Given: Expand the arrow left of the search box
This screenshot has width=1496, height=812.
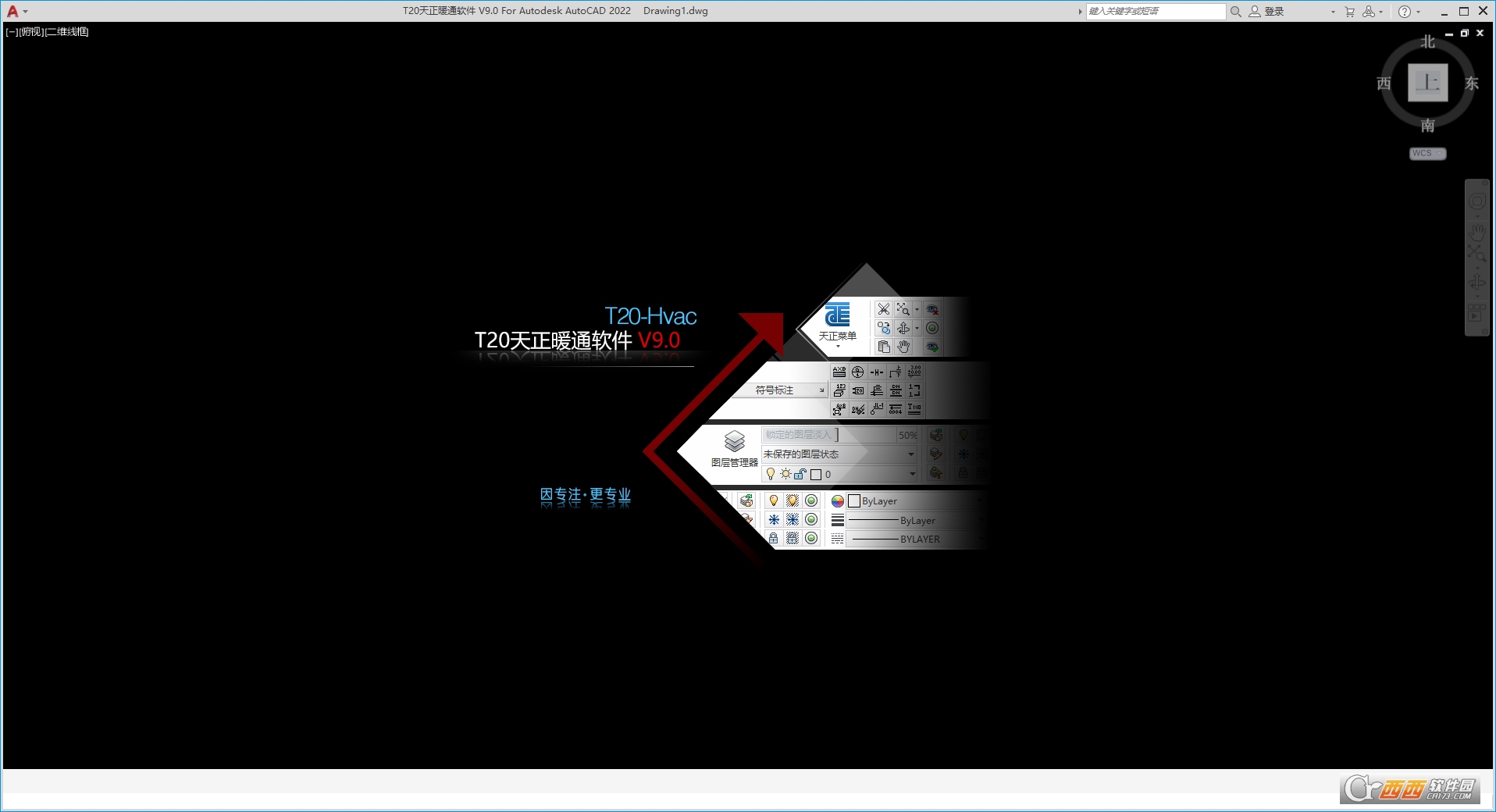Looking at the screenshot, I should point(1080,12).
